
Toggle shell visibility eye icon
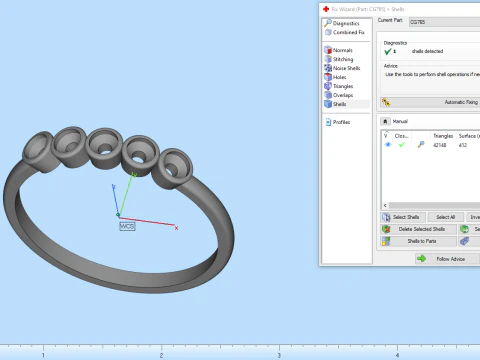pyautogui.click(x=388, y=145)
